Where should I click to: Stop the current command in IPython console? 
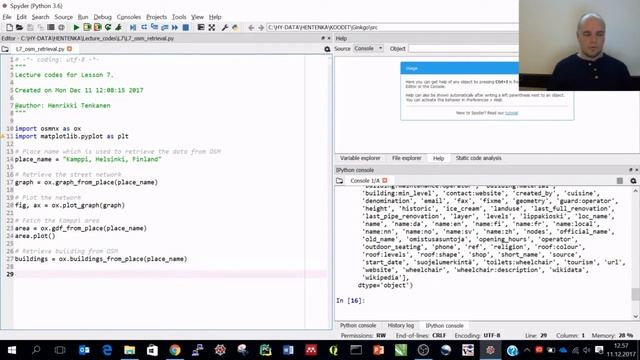point(620,180)
